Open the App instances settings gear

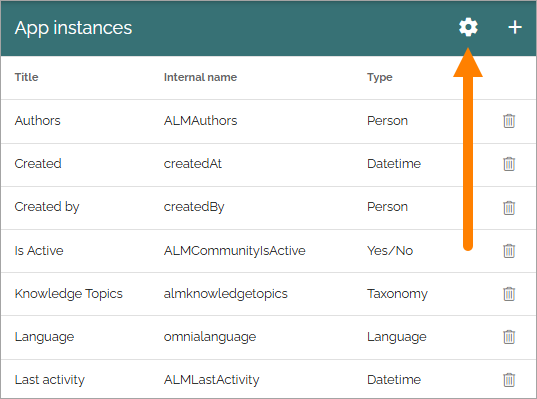(x=468, y=27)
